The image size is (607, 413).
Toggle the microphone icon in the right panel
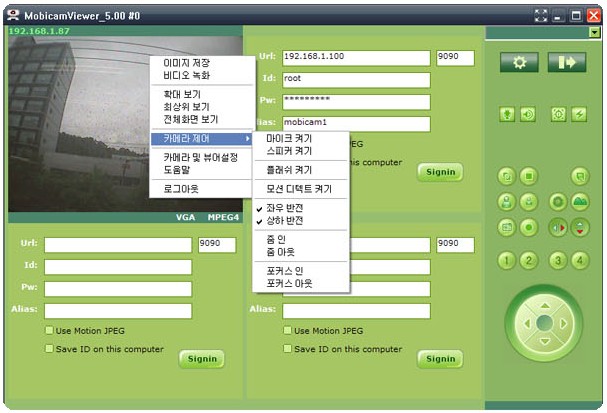coord(507,114)
